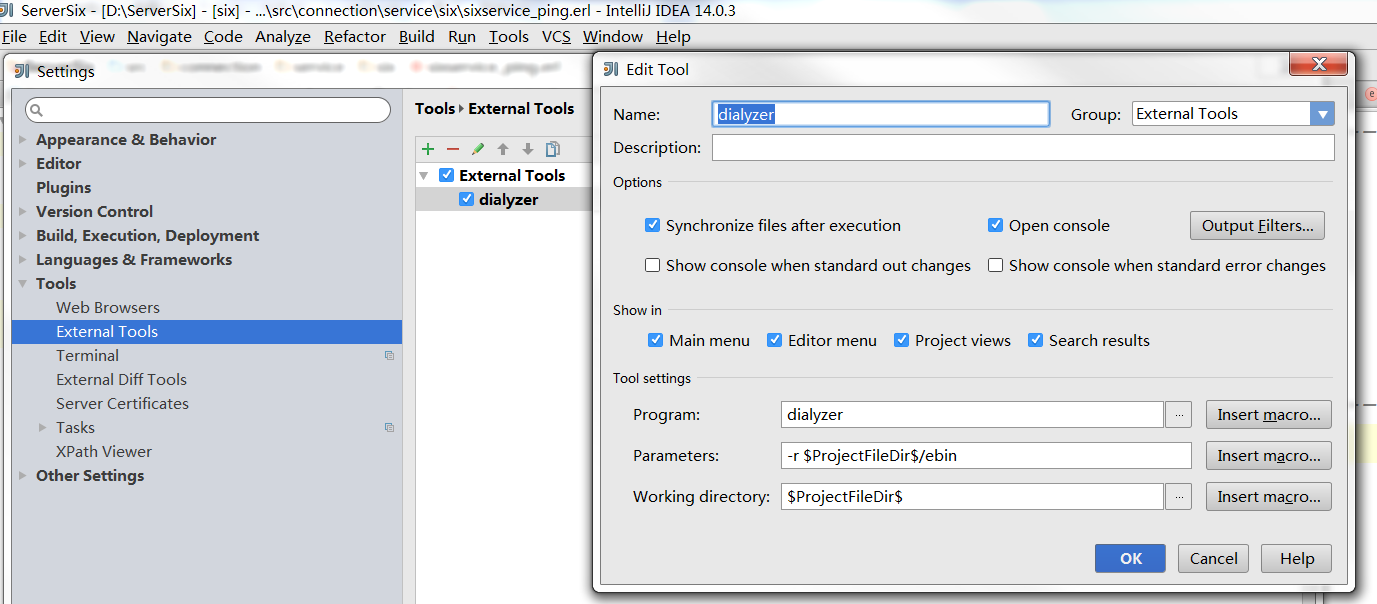
Task: Open the Analyze menu
Action: pos(283,37)
